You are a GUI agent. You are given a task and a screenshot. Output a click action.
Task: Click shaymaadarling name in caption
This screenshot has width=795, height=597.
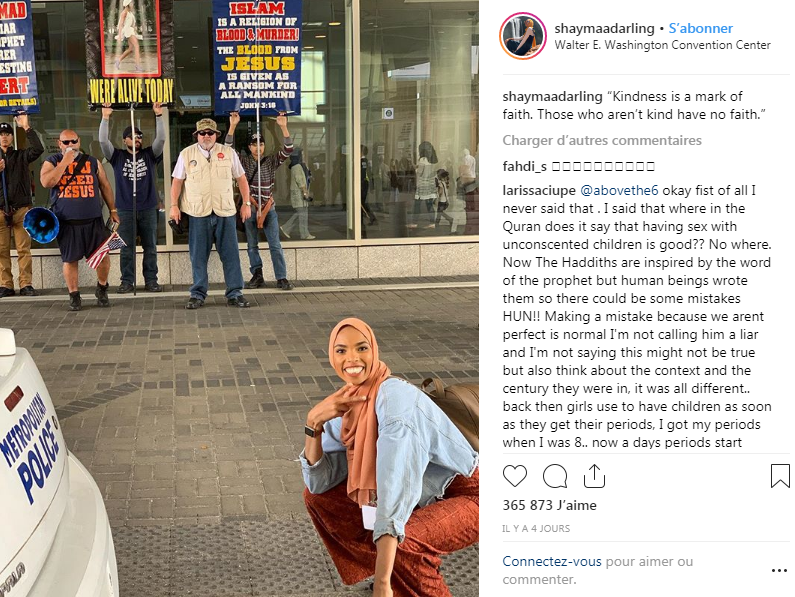pos(552,96)
